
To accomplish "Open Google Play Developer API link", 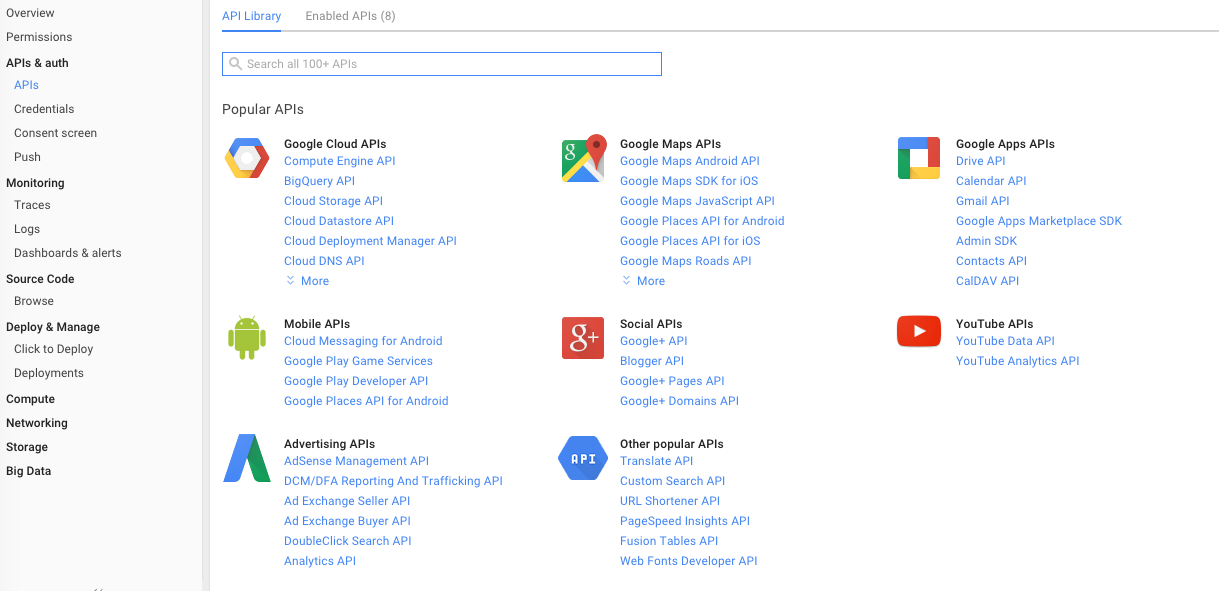I will tap(356, 381).
